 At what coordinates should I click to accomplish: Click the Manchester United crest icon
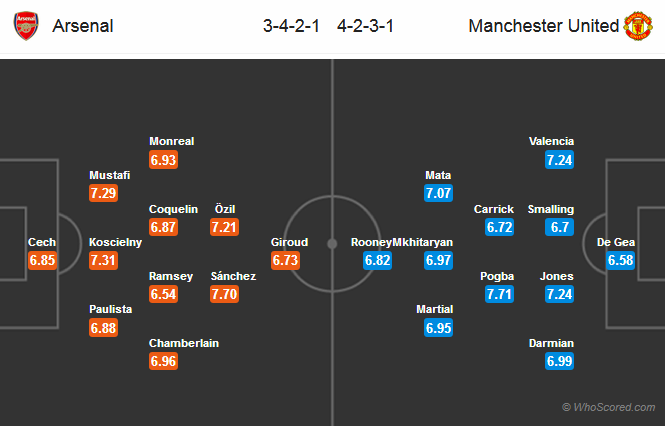click(639, 26)
